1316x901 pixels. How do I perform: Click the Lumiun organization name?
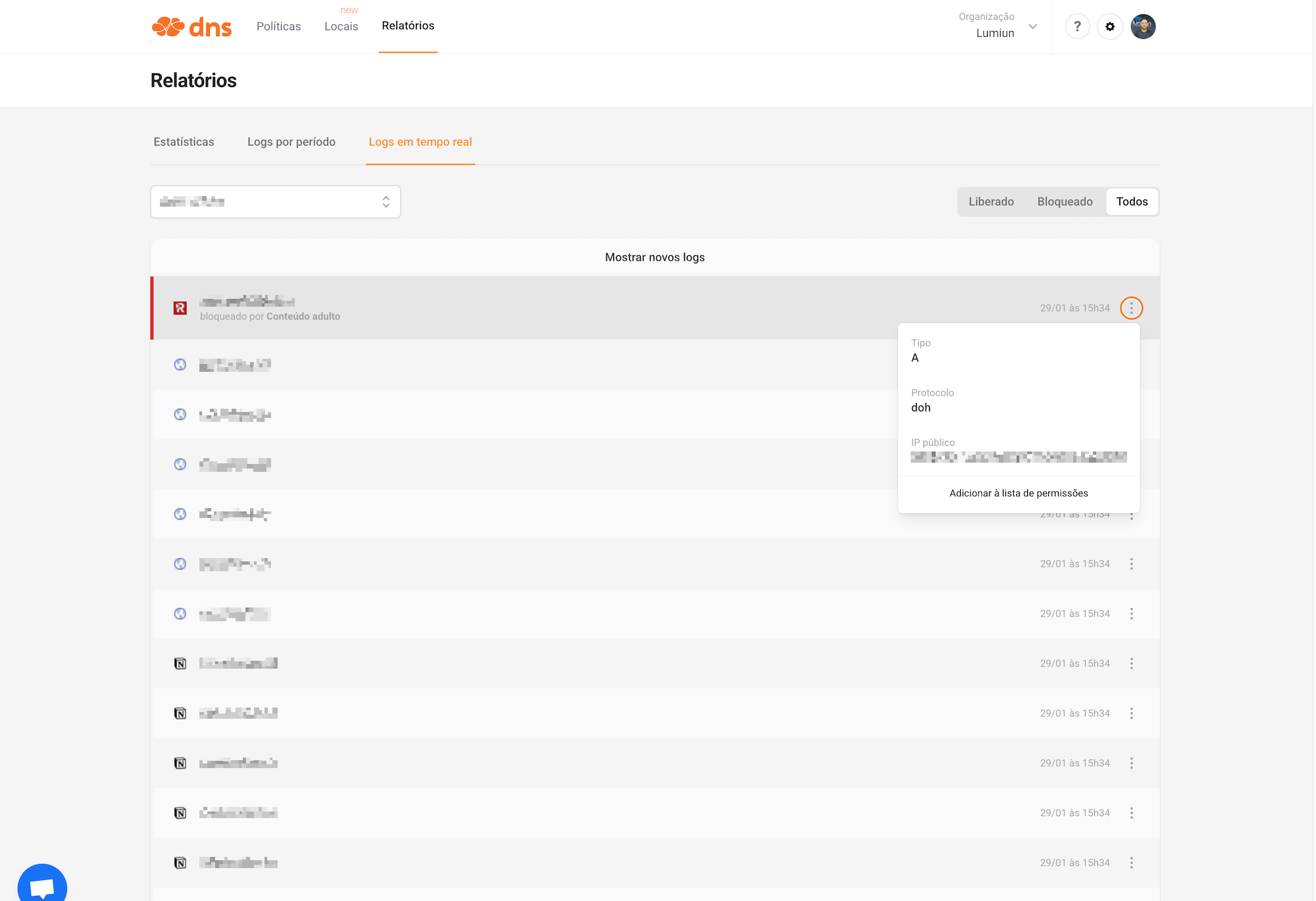pos(995,33)
